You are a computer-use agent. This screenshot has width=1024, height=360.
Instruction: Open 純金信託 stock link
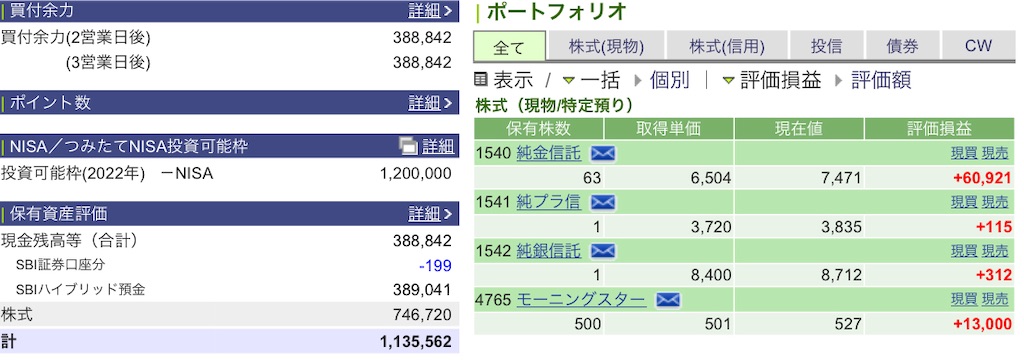[x=549, y=154]
